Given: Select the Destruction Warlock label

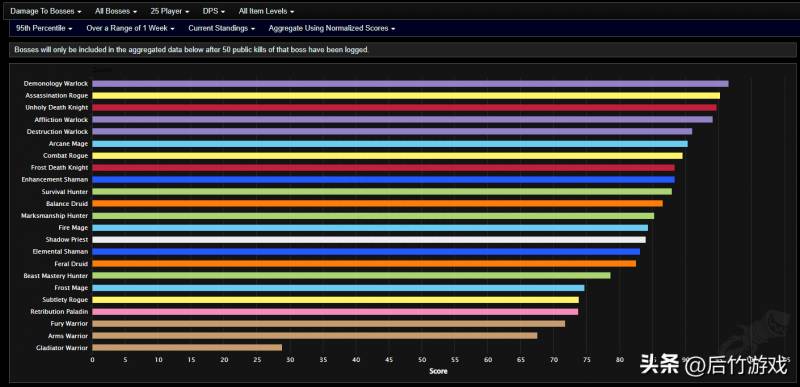Looking at the screenshot, I should coord(58,132).
